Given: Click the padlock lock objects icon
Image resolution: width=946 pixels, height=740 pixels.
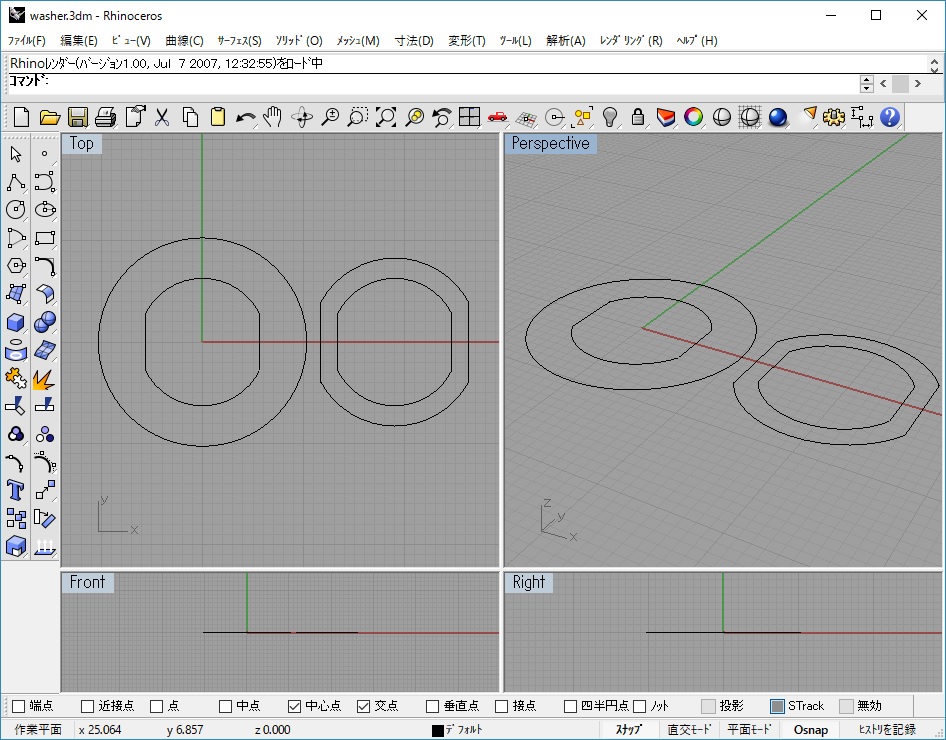Looking at the screenshot, I should point(638,117).
